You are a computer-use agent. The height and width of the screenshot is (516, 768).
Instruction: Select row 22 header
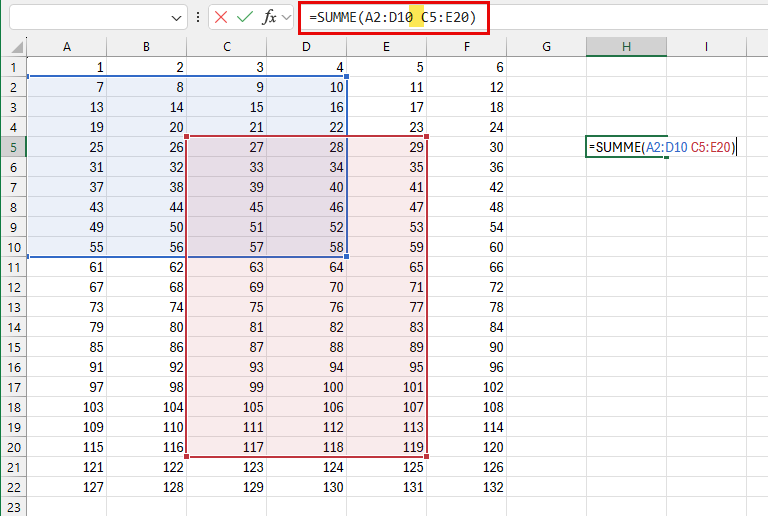(14, 487)
